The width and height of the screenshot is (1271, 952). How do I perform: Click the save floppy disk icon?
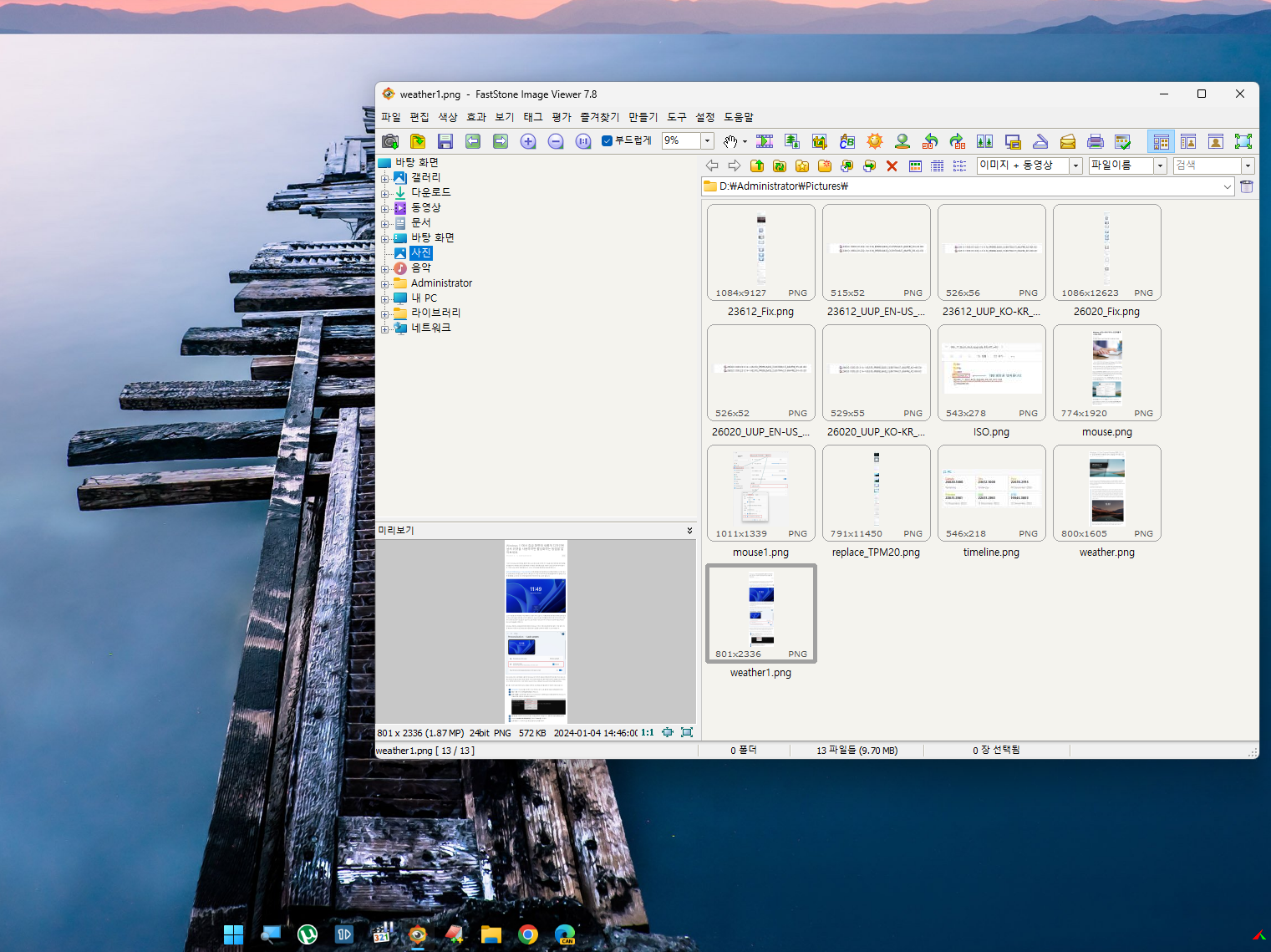pyautogui.click(x=445, y=141)
